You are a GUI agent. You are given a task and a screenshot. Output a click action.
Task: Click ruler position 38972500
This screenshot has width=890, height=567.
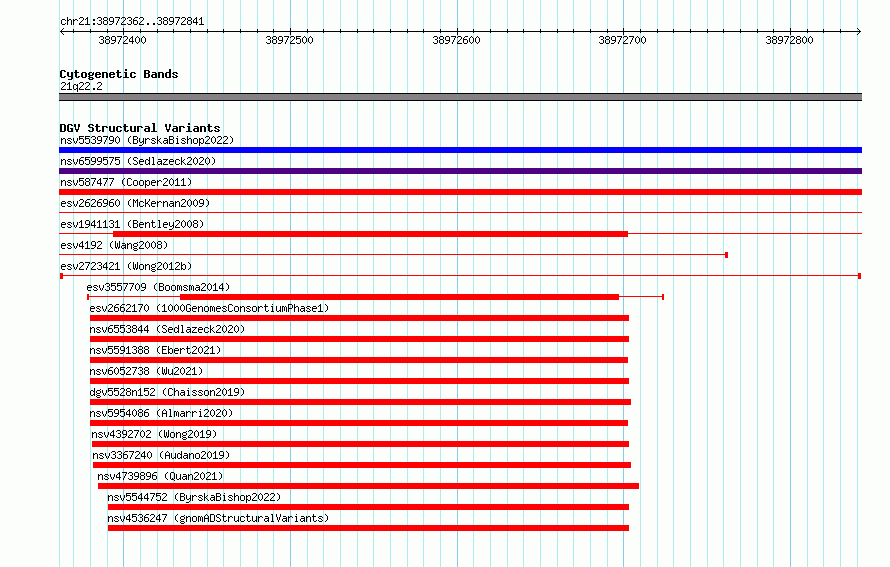click(x=289, y=40)
